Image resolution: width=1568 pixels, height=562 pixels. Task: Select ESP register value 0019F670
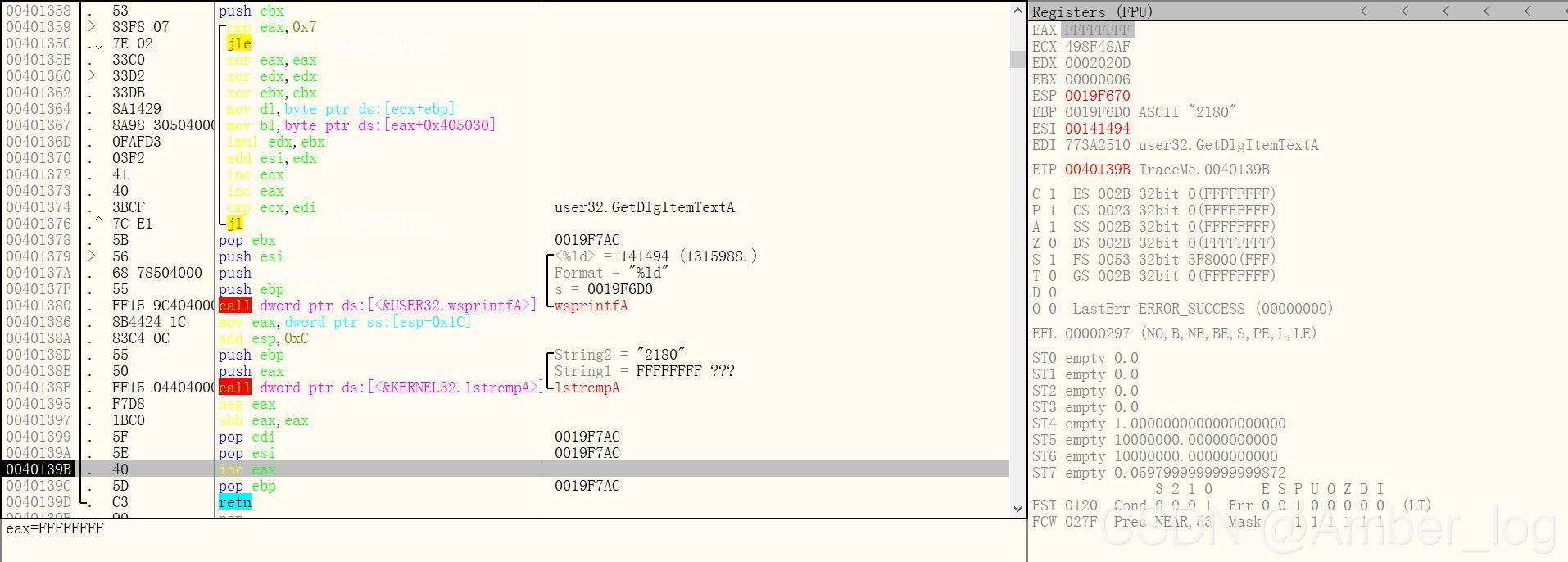(x=1098, y=96)
